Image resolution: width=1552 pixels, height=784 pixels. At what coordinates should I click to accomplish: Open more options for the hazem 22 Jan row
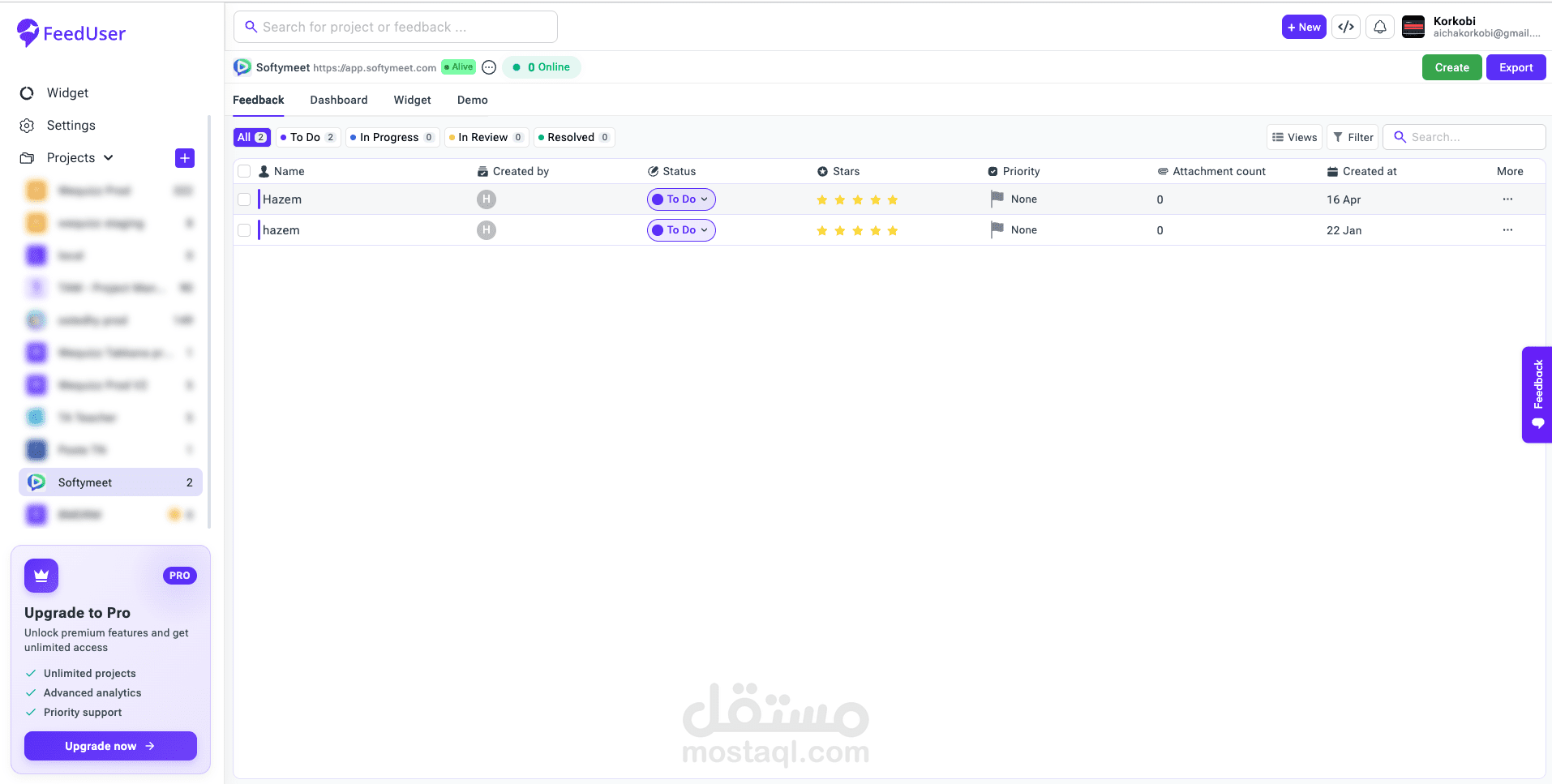pos(1507,230)
